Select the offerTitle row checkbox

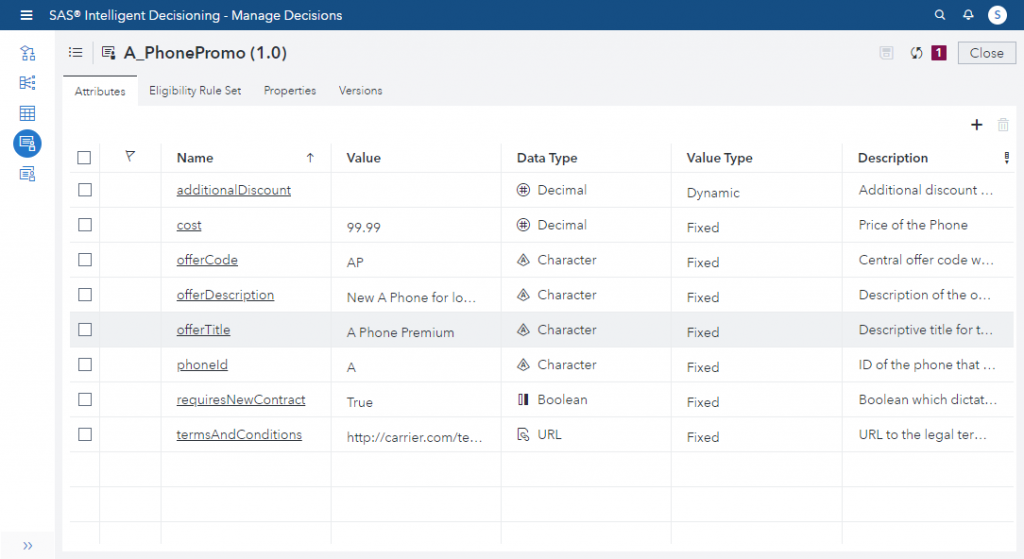[85, 330]
